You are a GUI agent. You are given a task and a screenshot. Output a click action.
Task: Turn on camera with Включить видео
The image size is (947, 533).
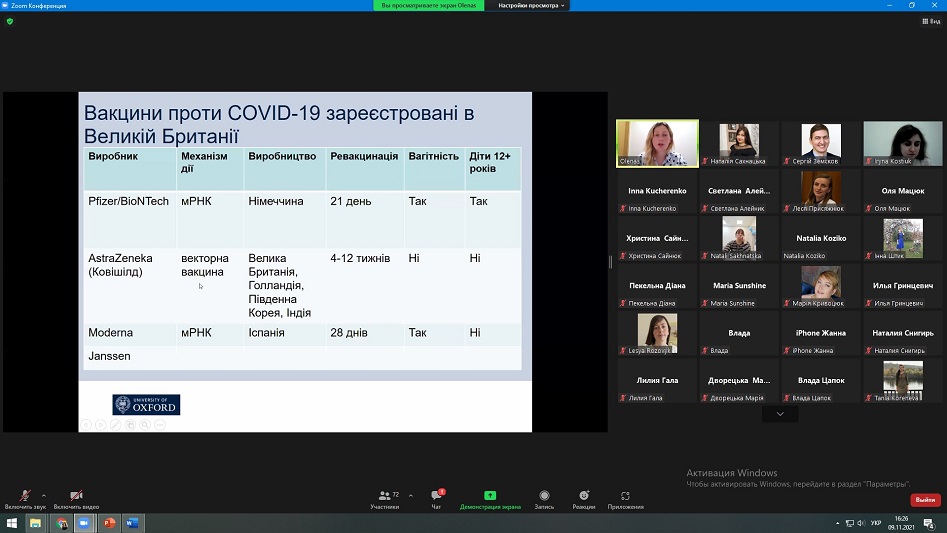pyautogui.click(x=76, y=497)
